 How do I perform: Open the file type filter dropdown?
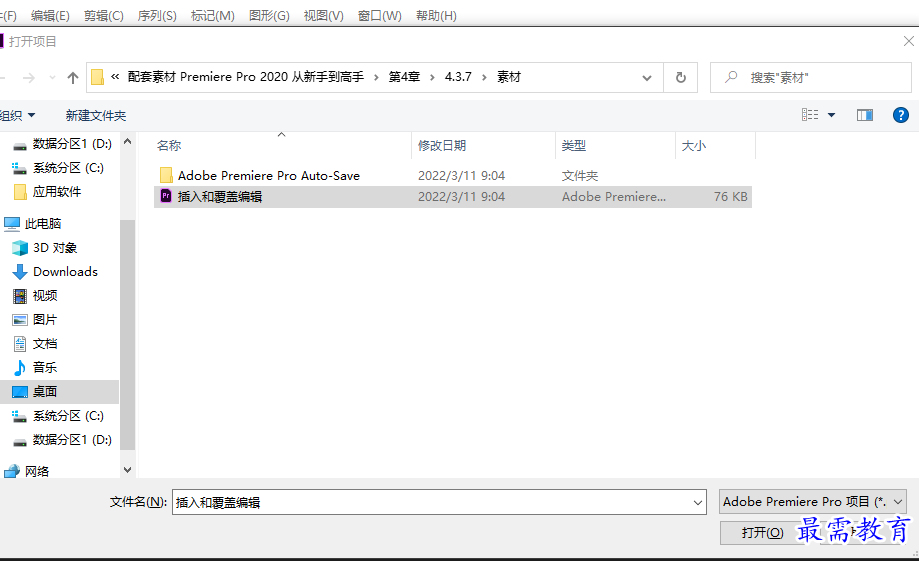coord(812,502)
